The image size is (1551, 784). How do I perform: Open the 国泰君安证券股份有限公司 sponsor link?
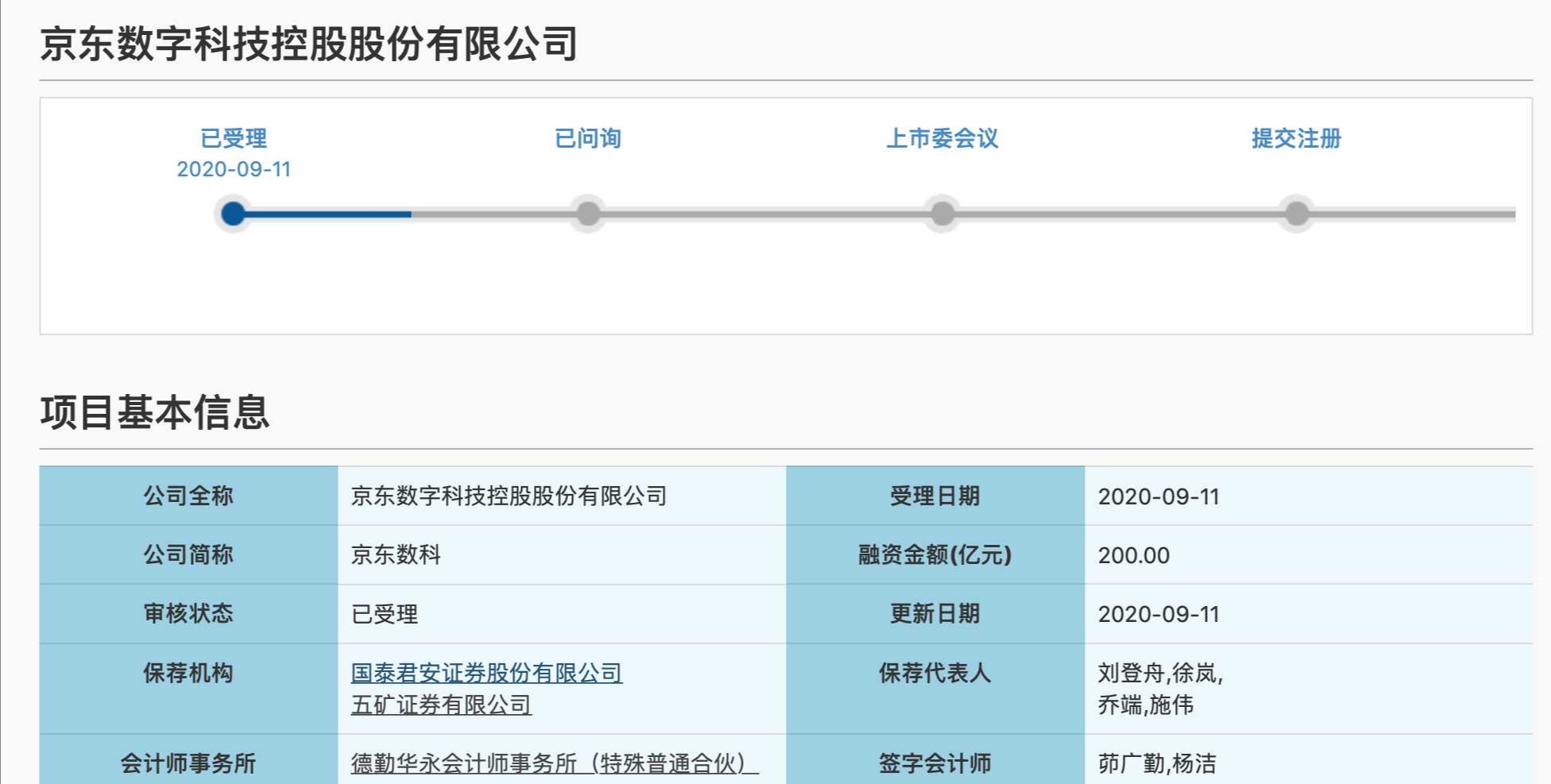coord(486,673)
